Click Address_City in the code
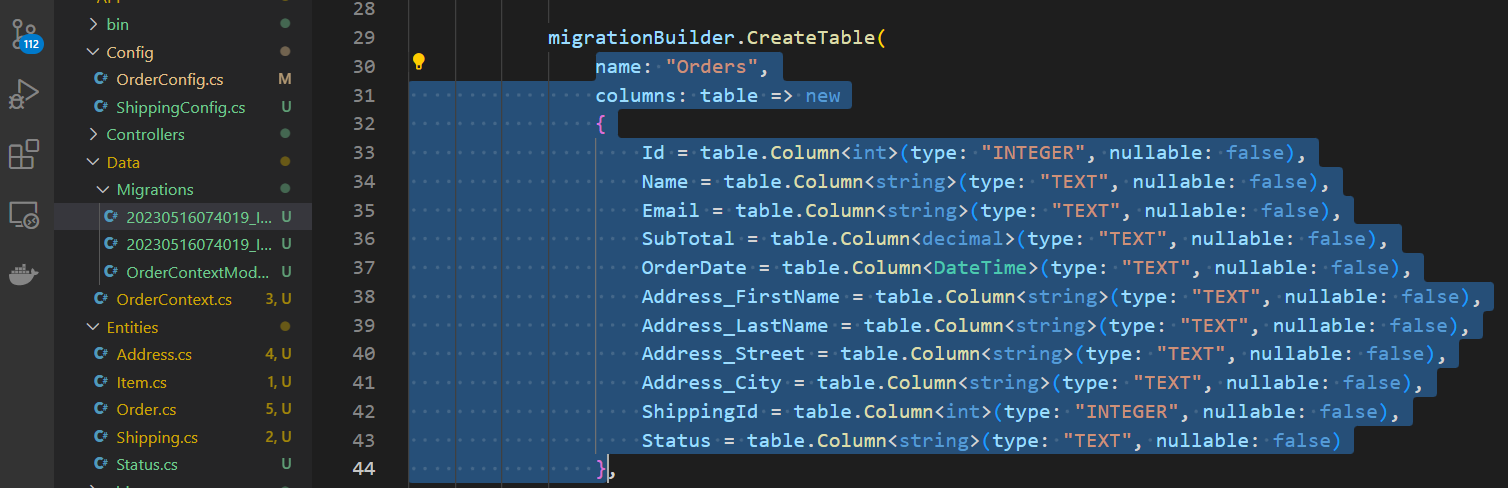The height and width of the screenshot is (488, 1508). (x=712, y=383)
